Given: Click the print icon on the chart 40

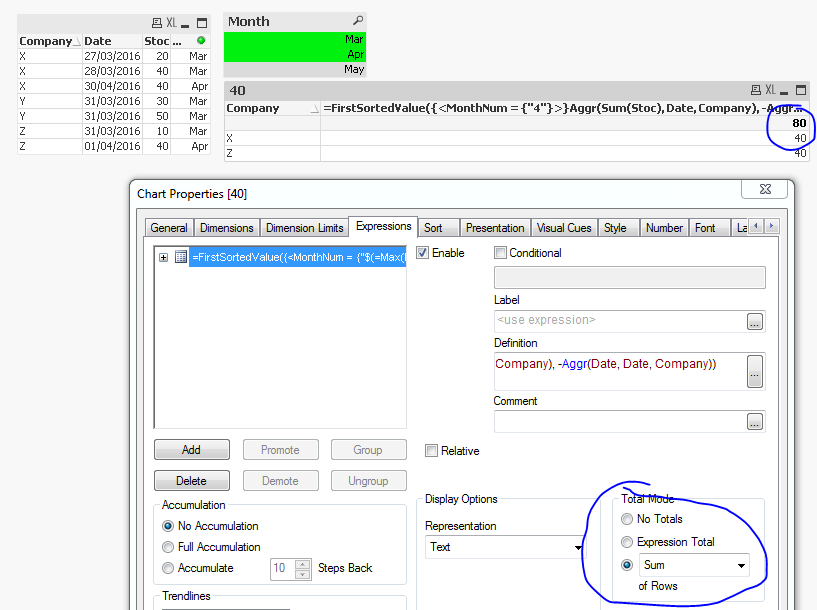Looking at the screenshot, I should click(x=756, y=90).
